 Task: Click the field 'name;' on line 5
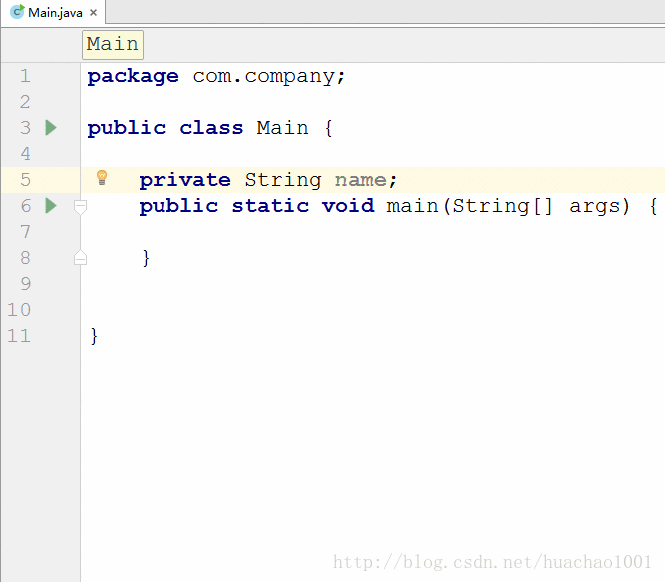point(366,181)
